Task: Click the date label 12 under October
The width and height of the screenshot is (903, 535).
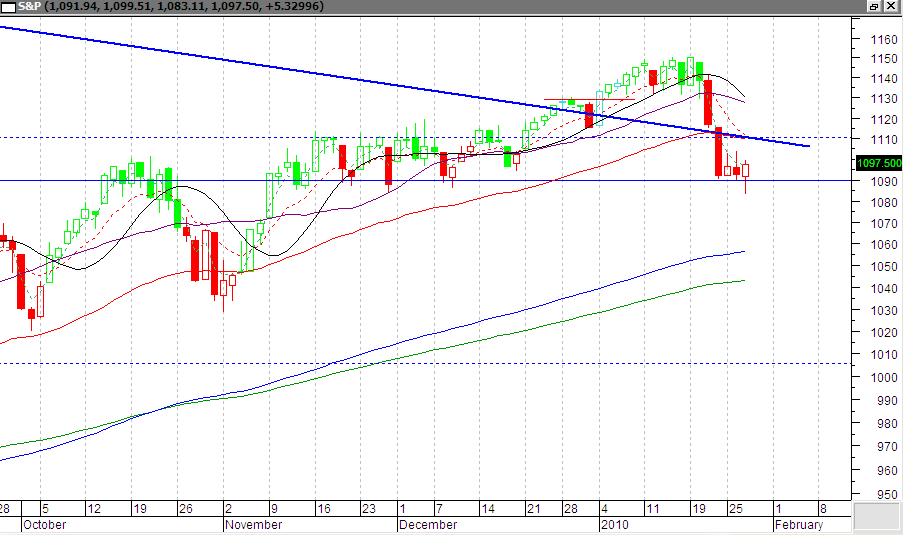Action: 94,509
